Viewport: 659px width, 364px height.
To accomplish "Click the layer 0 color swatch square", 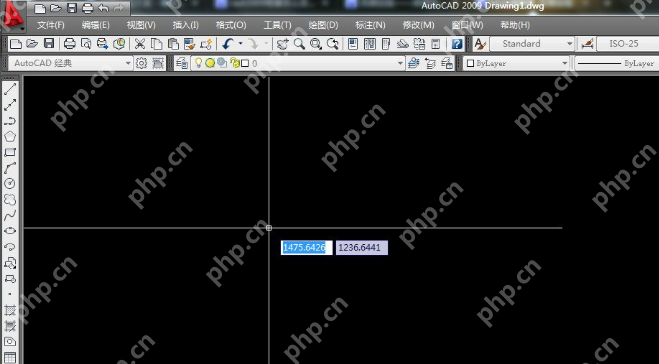I will click(245, 63).
